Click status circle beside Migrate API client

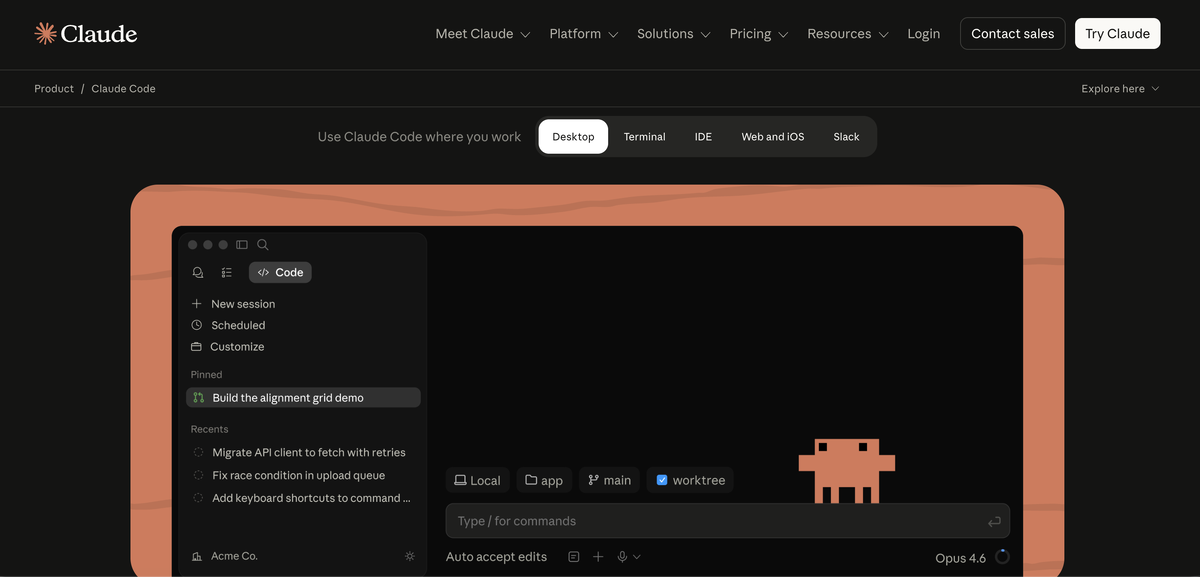pos(198,452)
